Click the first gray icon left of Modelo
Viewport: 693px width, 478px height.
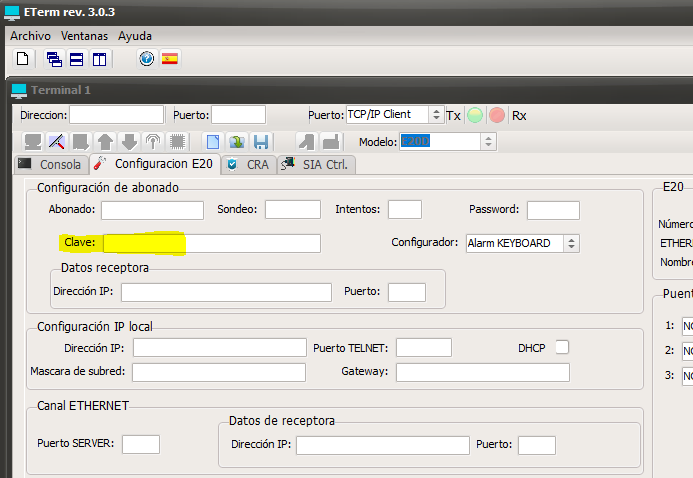pos(307,142)
